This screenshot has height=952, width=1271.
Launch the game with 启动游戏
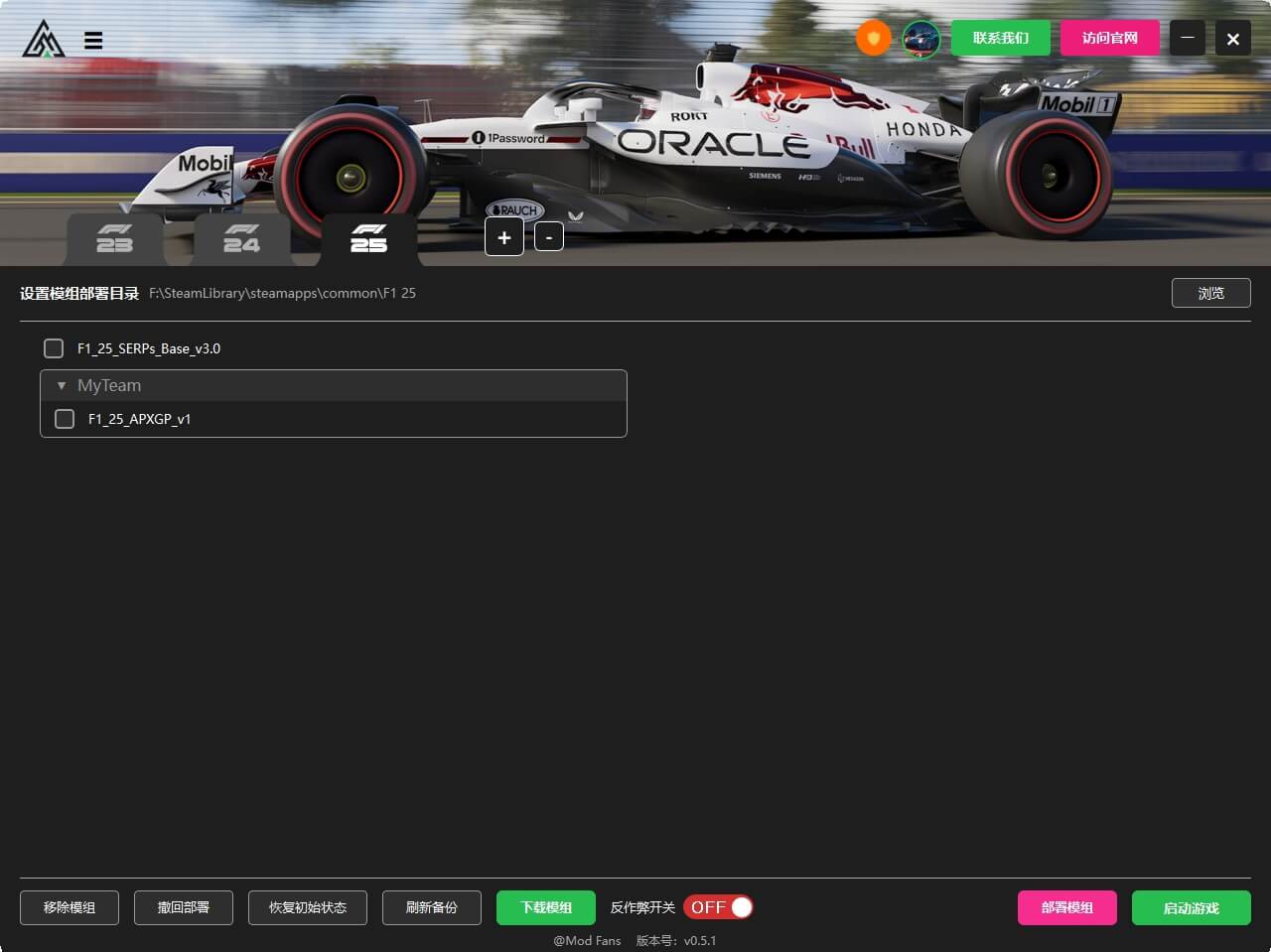[x=1191, y=907]
